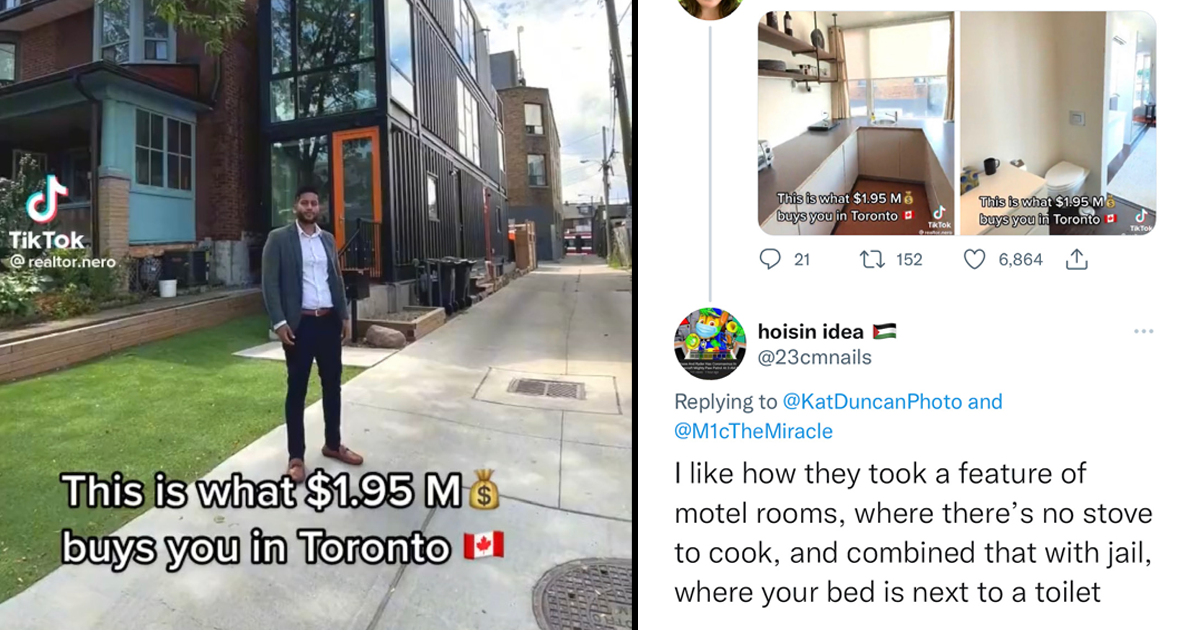The image size is (1200, 630).
Task: Open the top commenter's profile avatar
Action: click(x=710, y=5)
